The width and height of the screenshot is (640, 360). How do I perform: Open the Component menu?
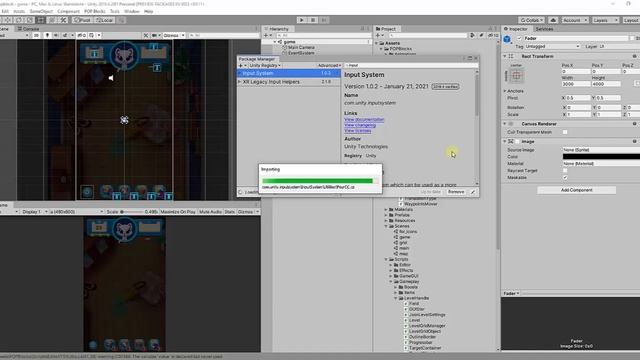click(x=68, y=11)
